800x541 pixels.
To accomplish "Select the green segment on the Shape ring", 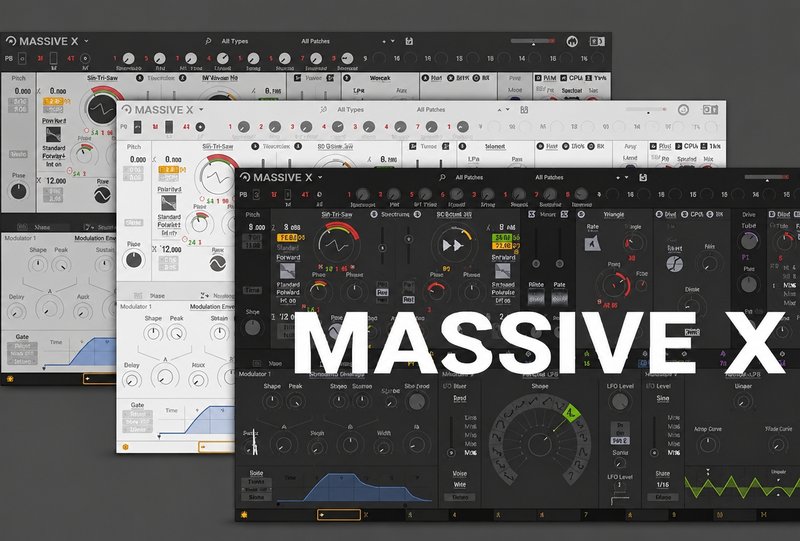I will coord(571,412).
